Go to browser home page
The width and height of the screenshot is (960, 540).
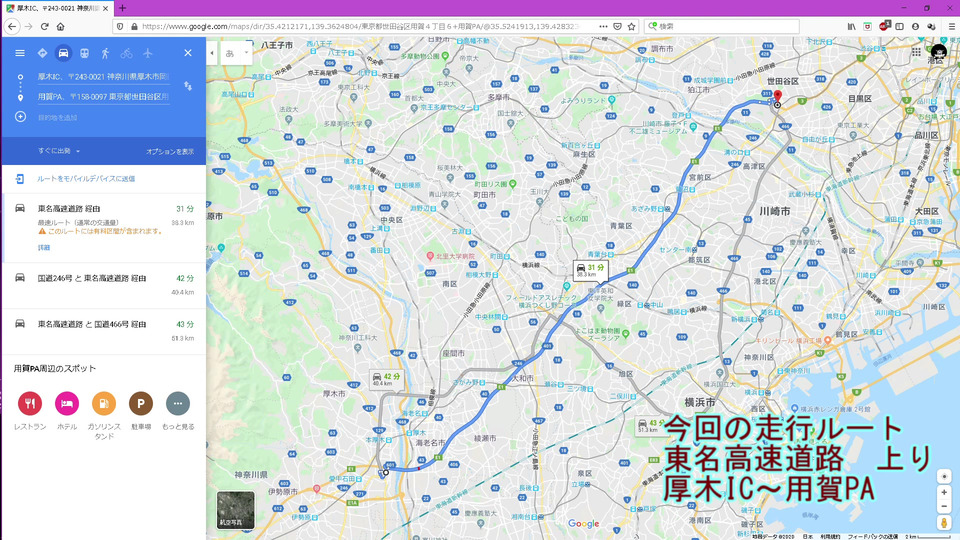[60, 26]
